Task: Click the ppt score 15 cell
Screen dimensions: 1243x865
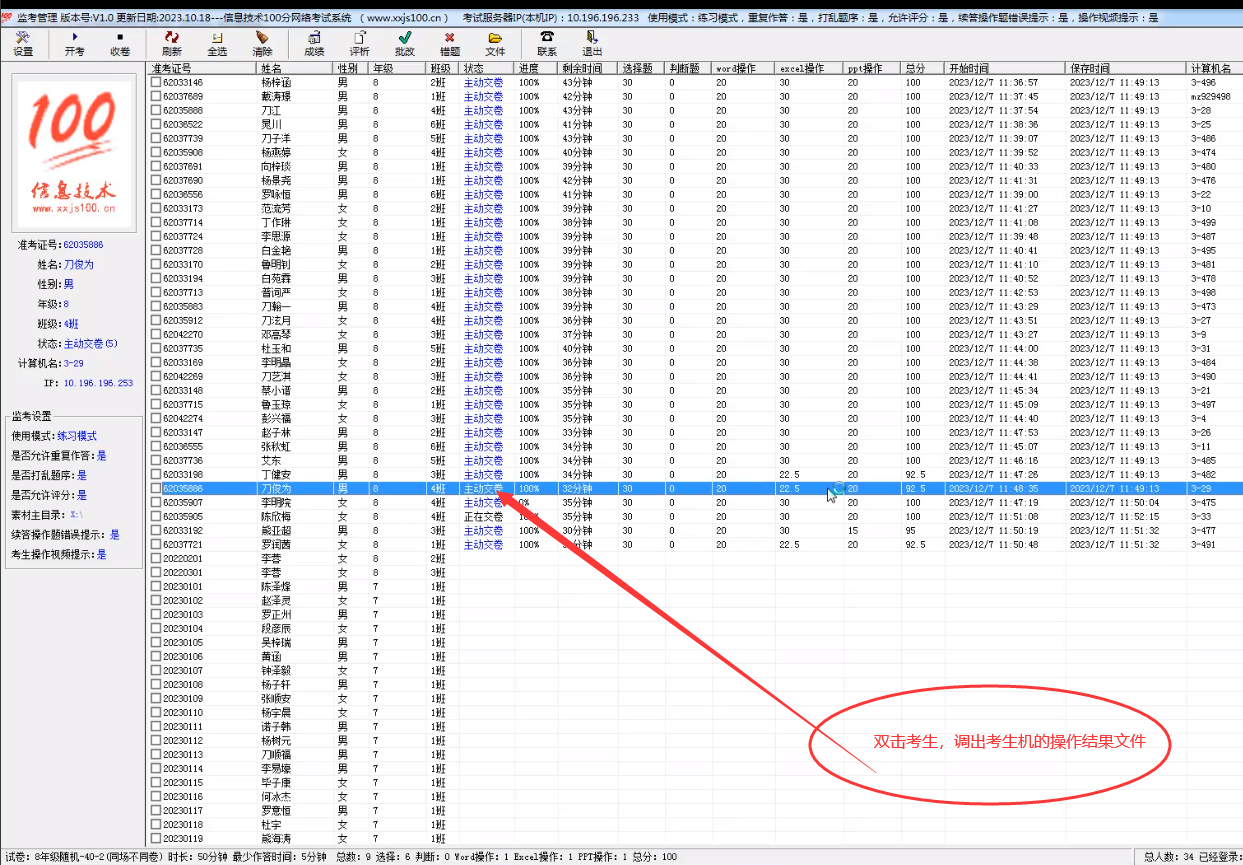Action: (853, 530)
